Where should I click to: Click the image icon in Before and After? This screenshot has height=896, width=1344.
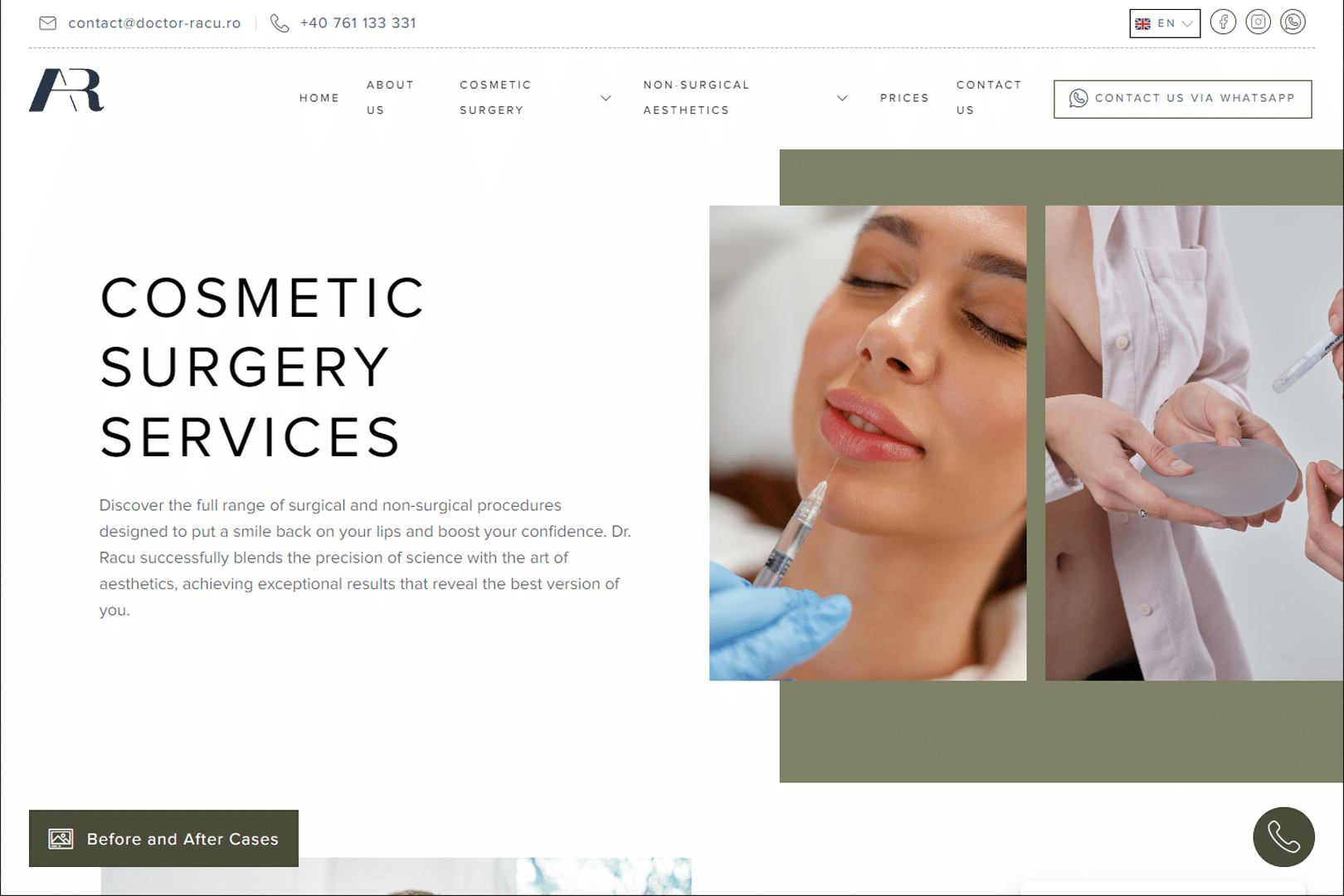[x=61, y=839]
